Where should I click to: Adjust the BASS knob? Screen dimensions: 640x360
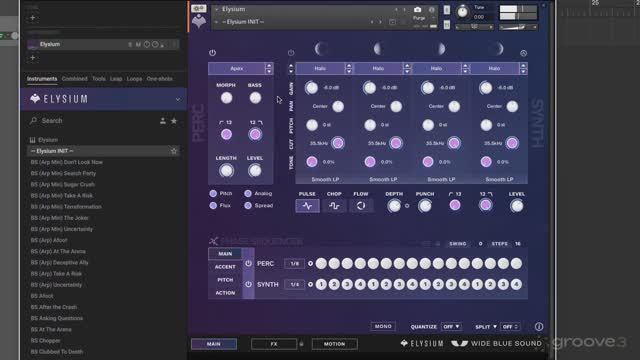tap(255, 98)
